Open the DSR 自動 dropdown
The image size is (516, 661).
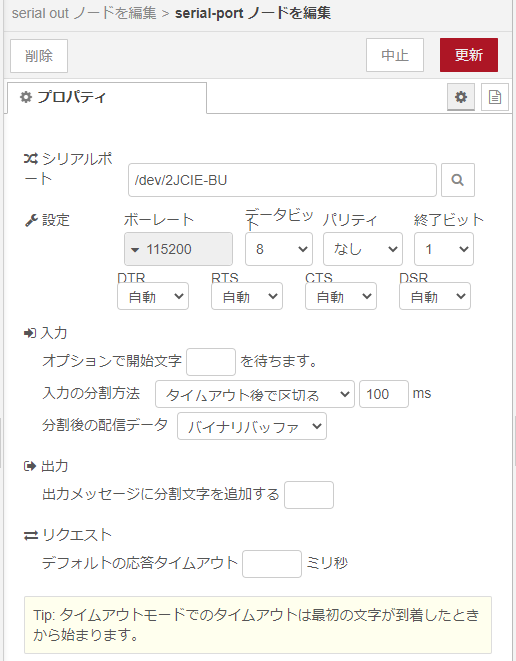click(x=435, y=296)
